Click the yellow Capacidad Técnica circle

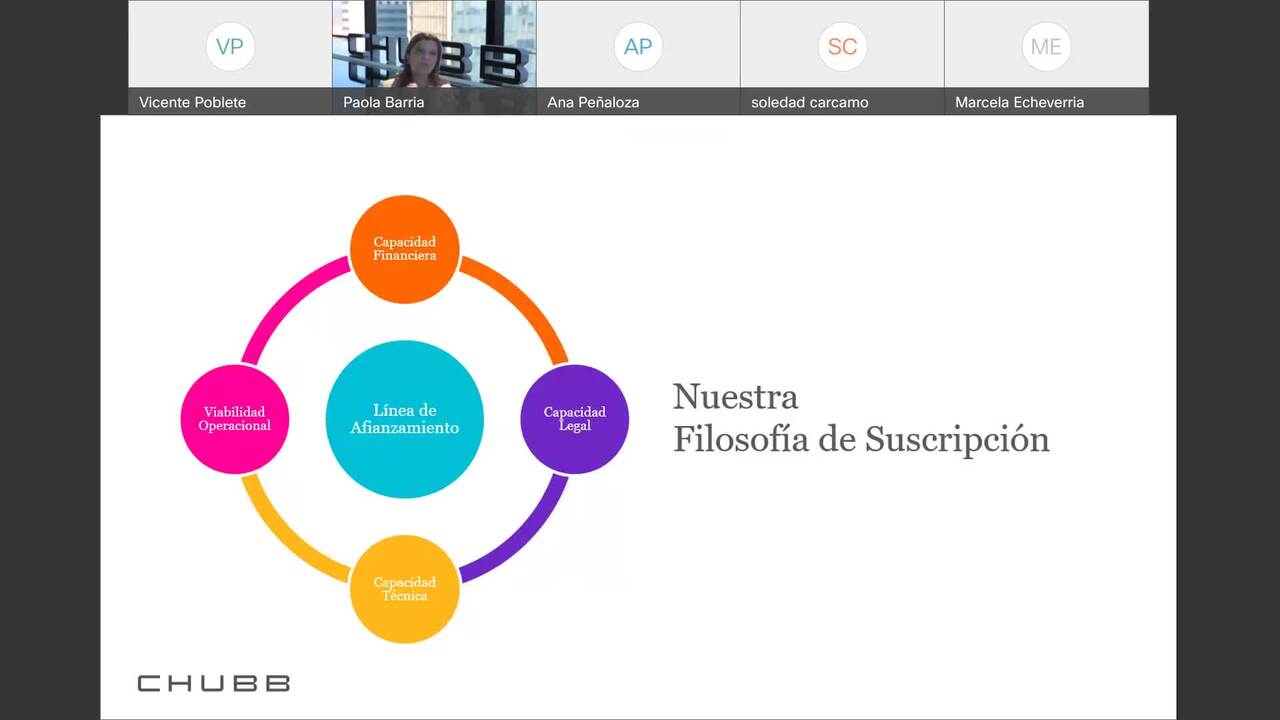click(x=404, y=589)
